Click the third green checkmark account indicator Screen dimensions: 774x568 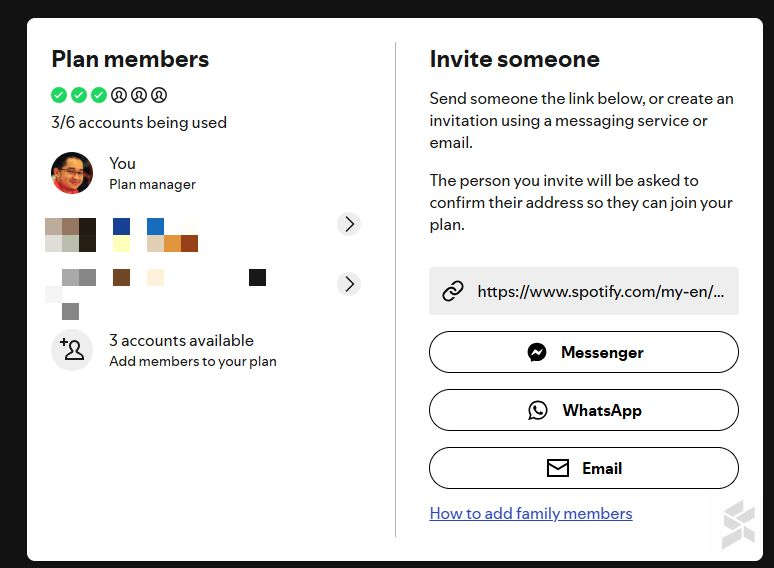coord(99,95)
